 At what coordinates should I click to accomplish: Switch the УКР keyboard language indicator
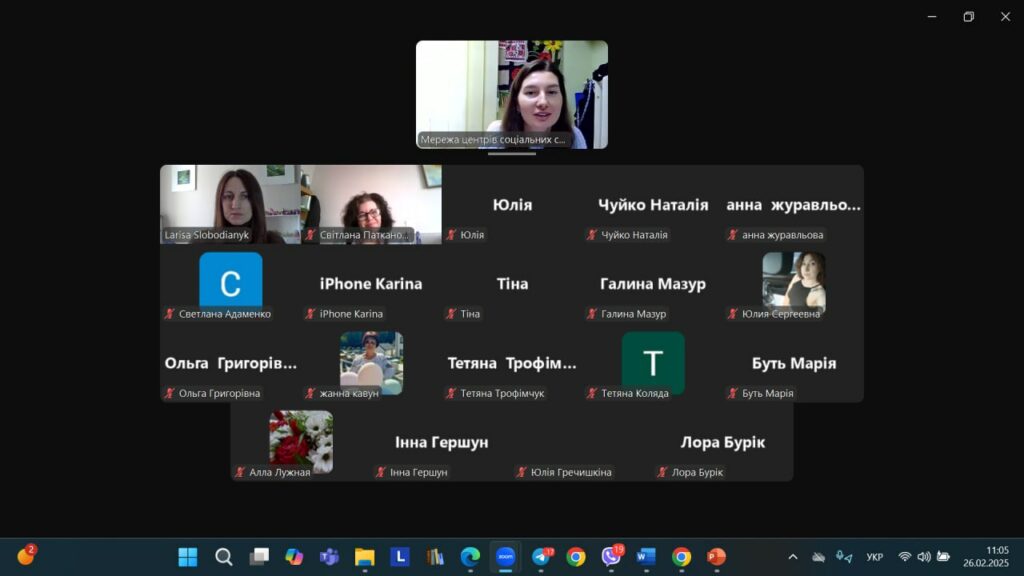tap(874, 557)
